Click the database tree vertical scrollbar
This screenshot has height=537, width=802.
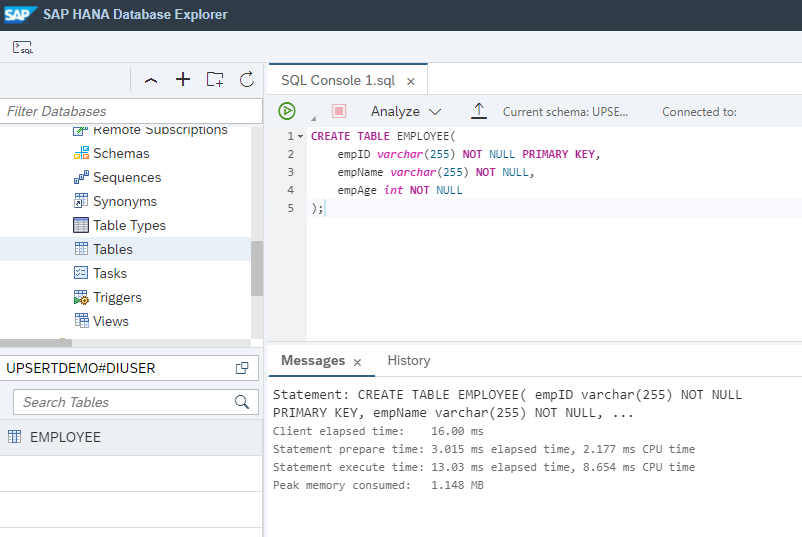pyautogui.click(x=257, y=267)
